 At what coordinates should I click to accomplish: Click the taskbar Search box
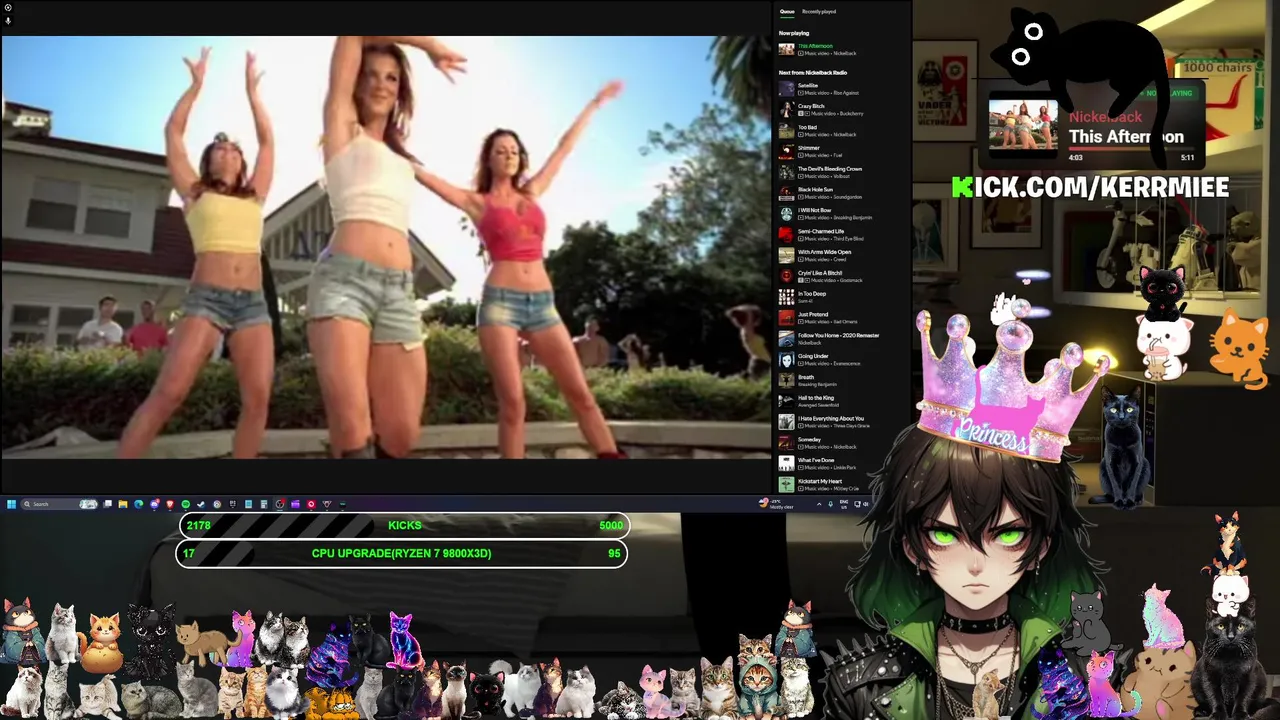click(x=60, y=504)
